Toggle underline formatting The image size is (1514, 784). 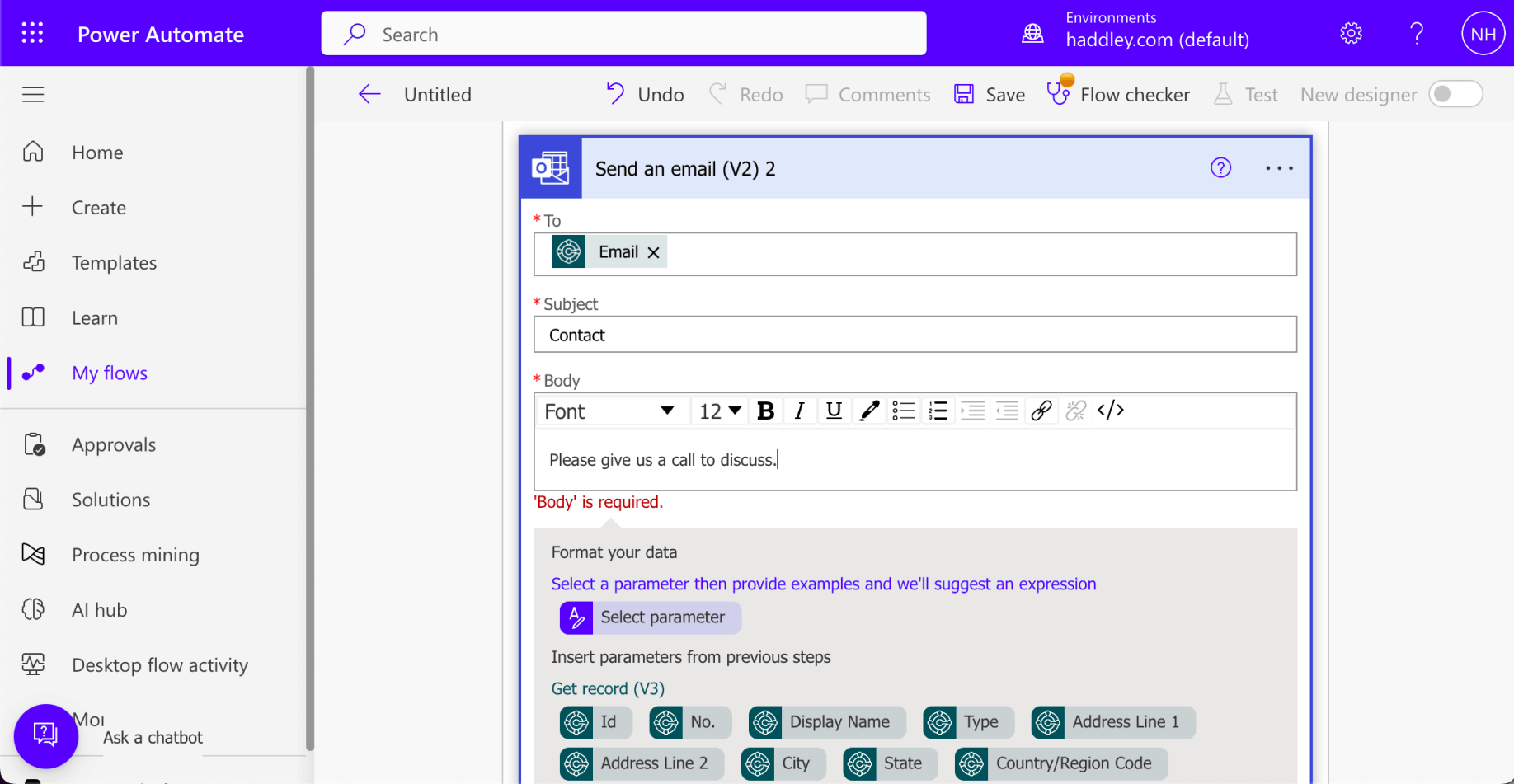(834, 411)
